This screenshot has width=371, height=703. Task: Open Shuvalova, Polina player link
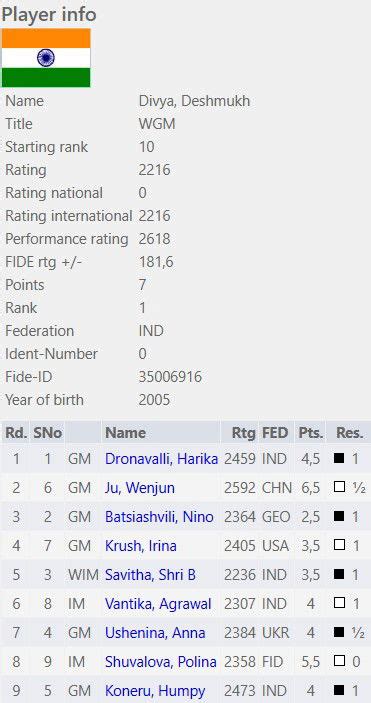point(161,662)
